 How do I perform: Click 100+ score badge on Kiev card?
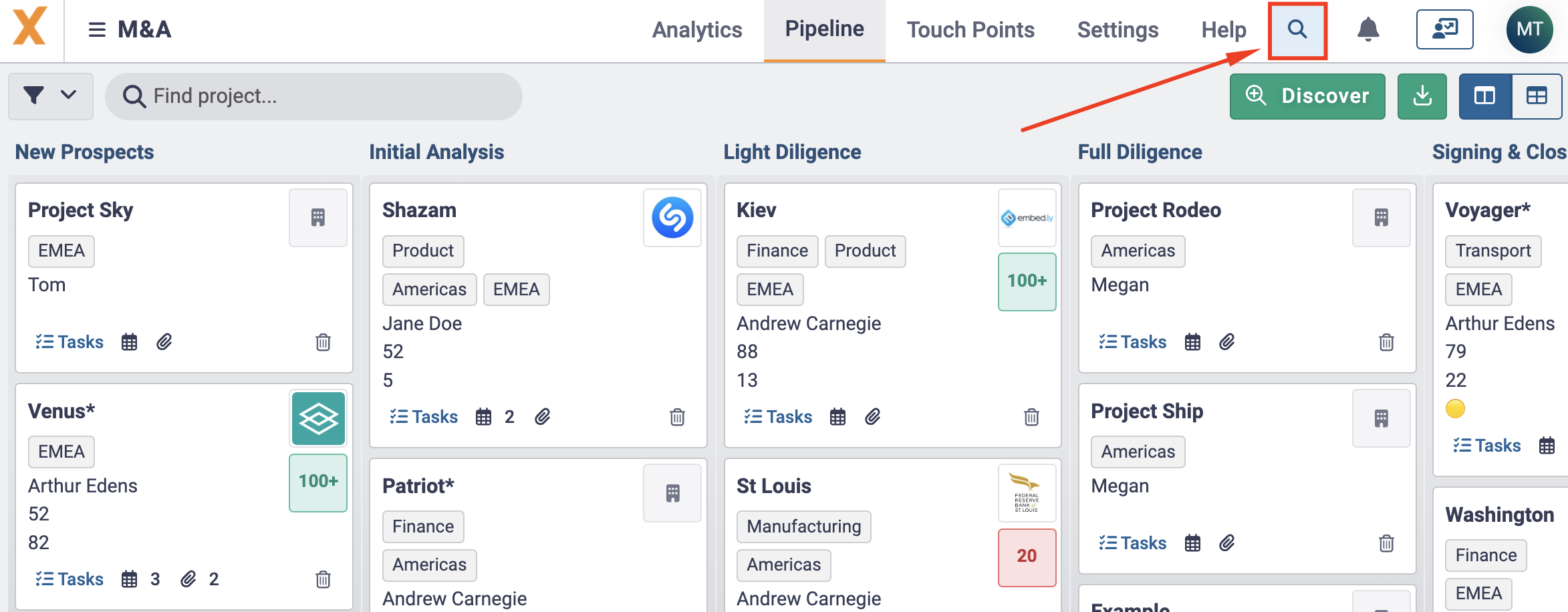point(1027,281)
